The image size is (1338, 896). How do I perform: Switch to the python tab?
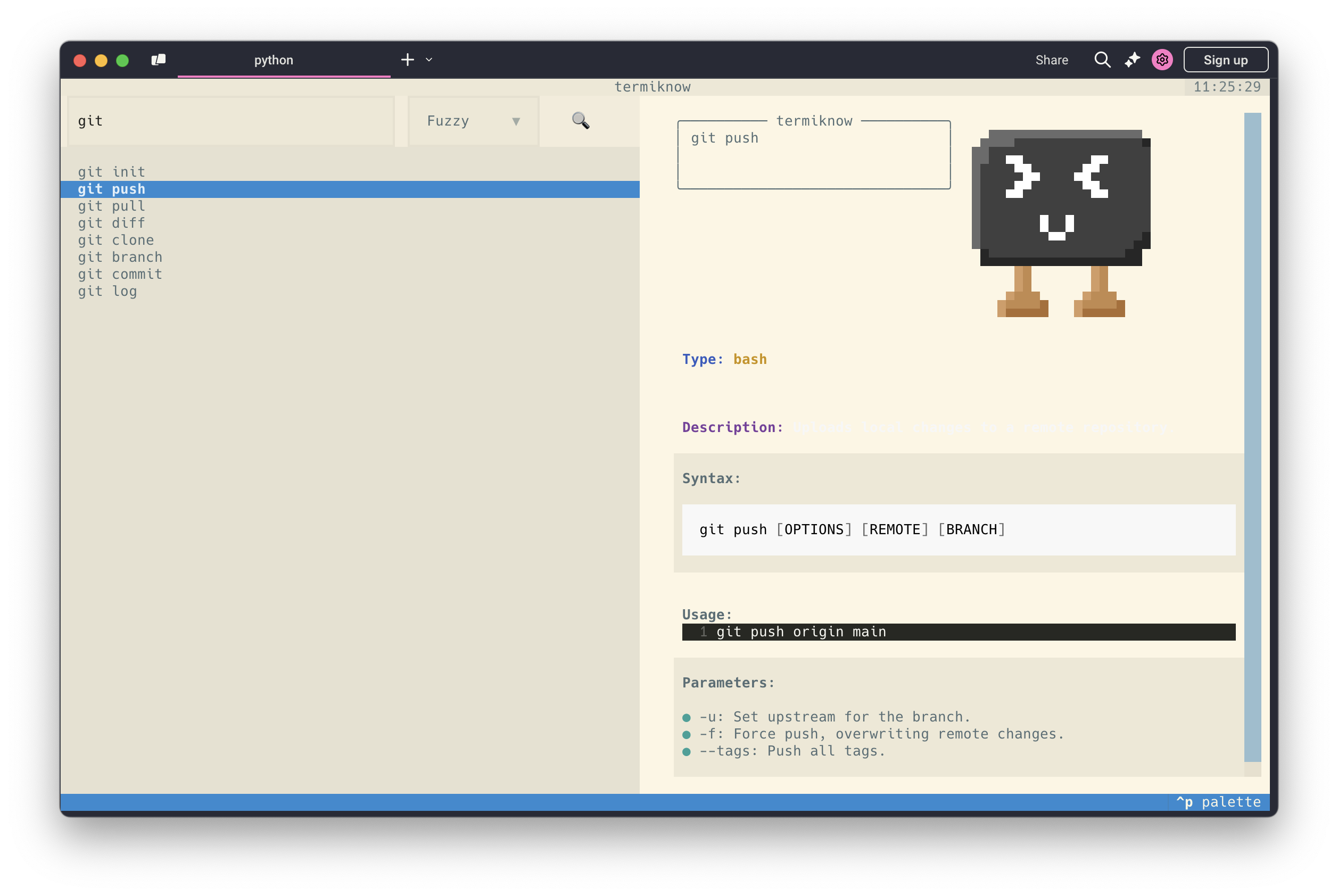click(x=273, y=60)
